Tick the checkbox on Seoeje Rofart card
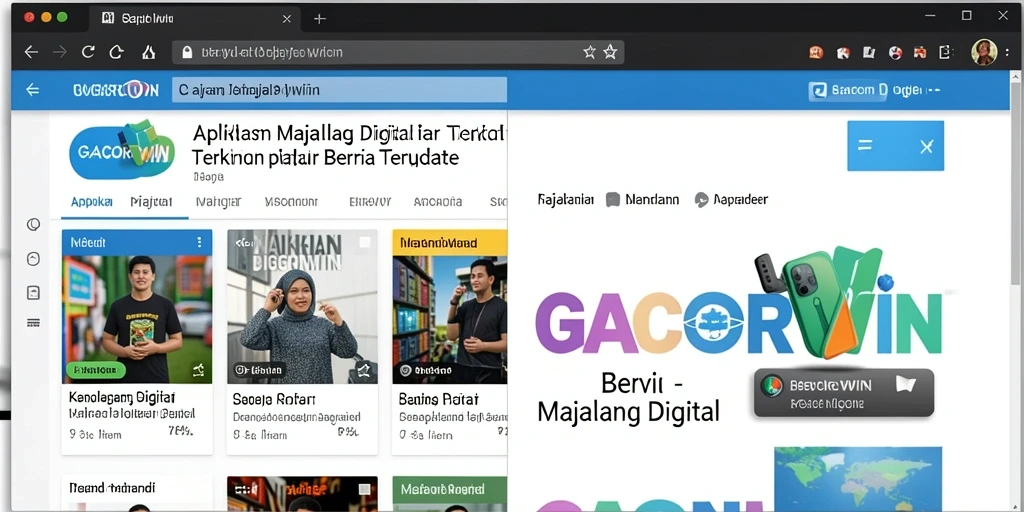 tap(365, 242)
